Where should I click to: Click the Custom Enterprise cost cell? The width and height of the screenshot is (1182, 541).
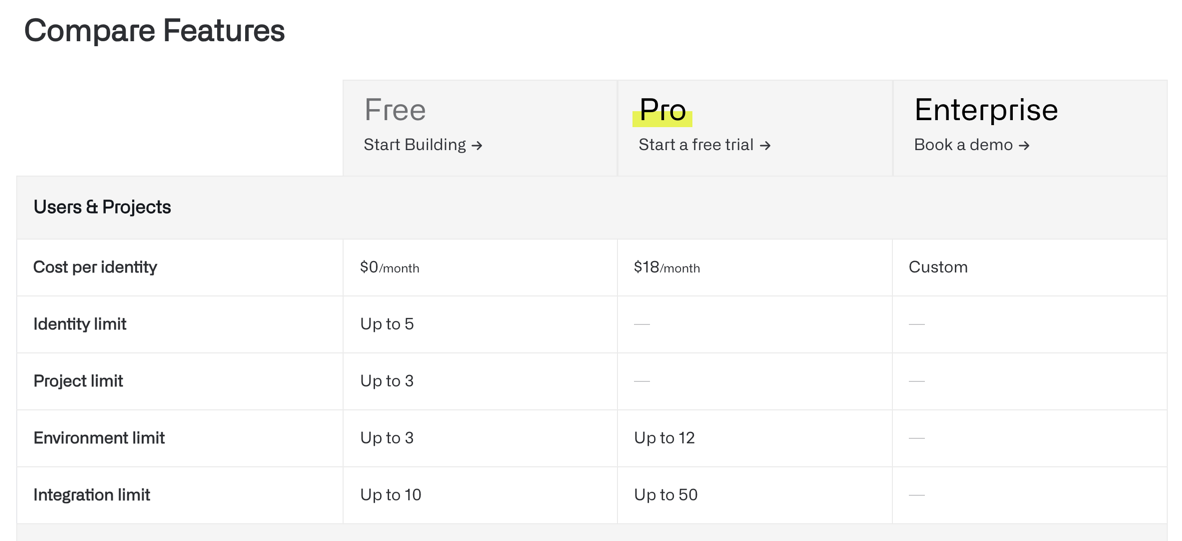(938, 267)
